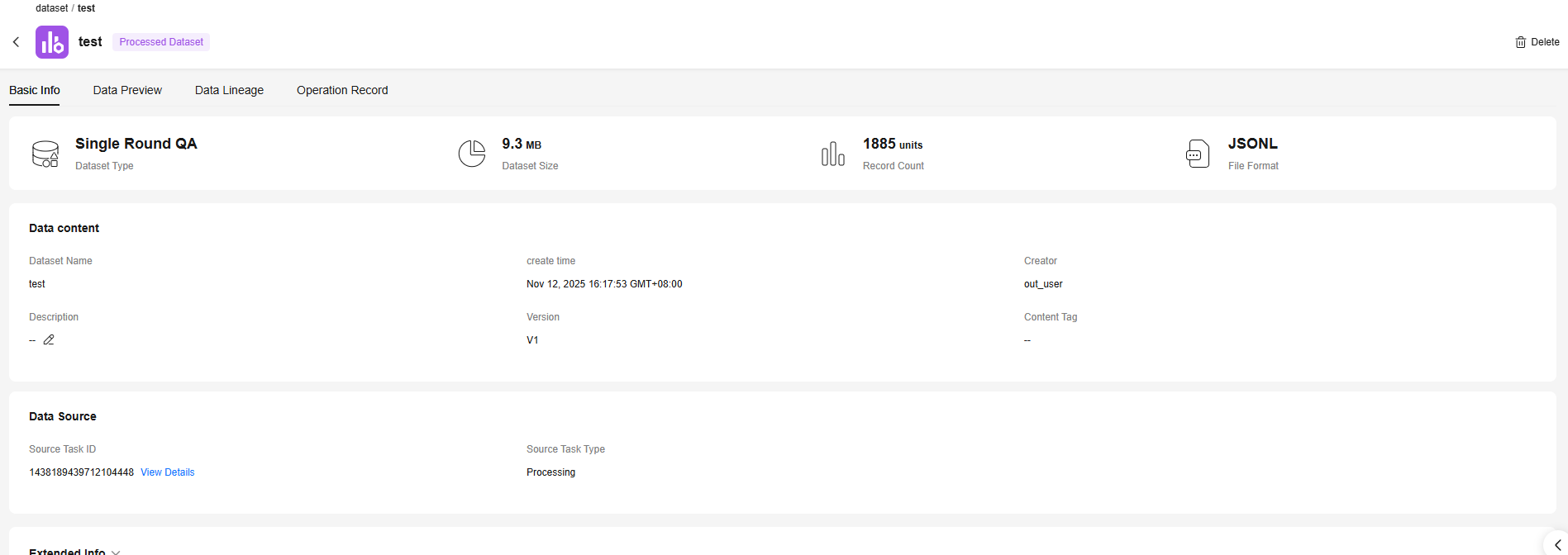The width and height of the screenshot is (1568, 555).
Task: Open the floating side panel arrow at bottom right
Action: point(1557,544)
